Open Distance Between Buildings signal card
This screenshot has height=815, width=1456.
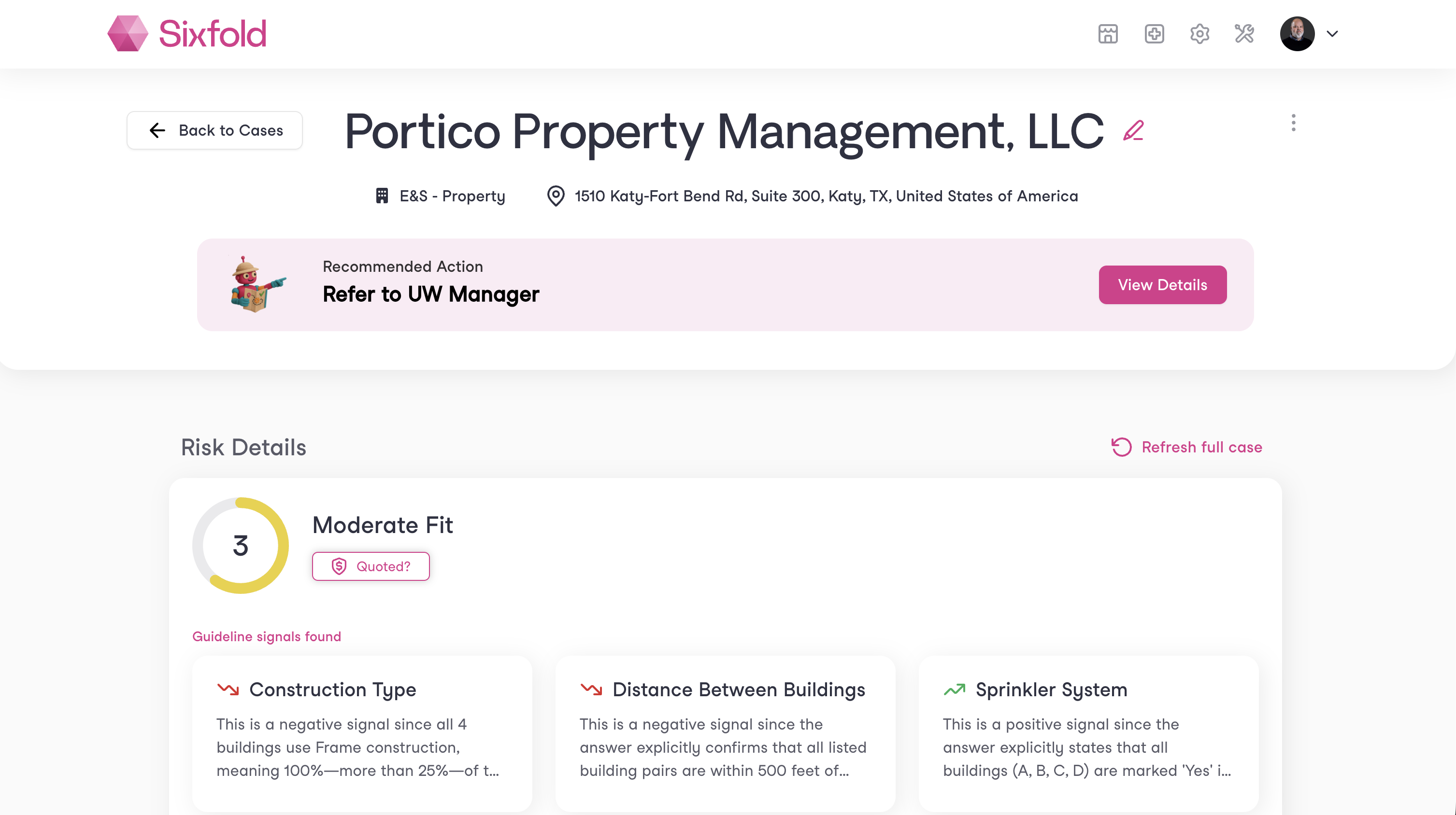tap(725, 733)
